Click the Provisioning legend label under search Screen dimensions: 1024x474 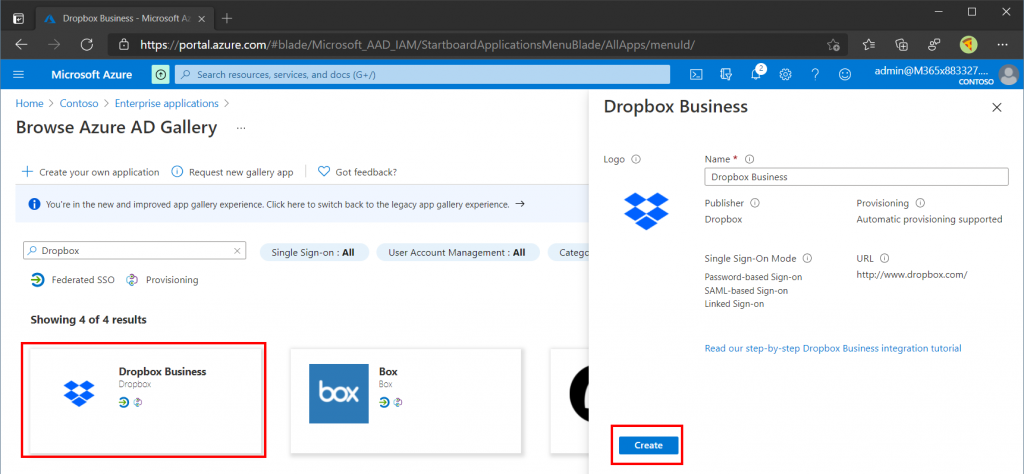(x=172, y=279)
